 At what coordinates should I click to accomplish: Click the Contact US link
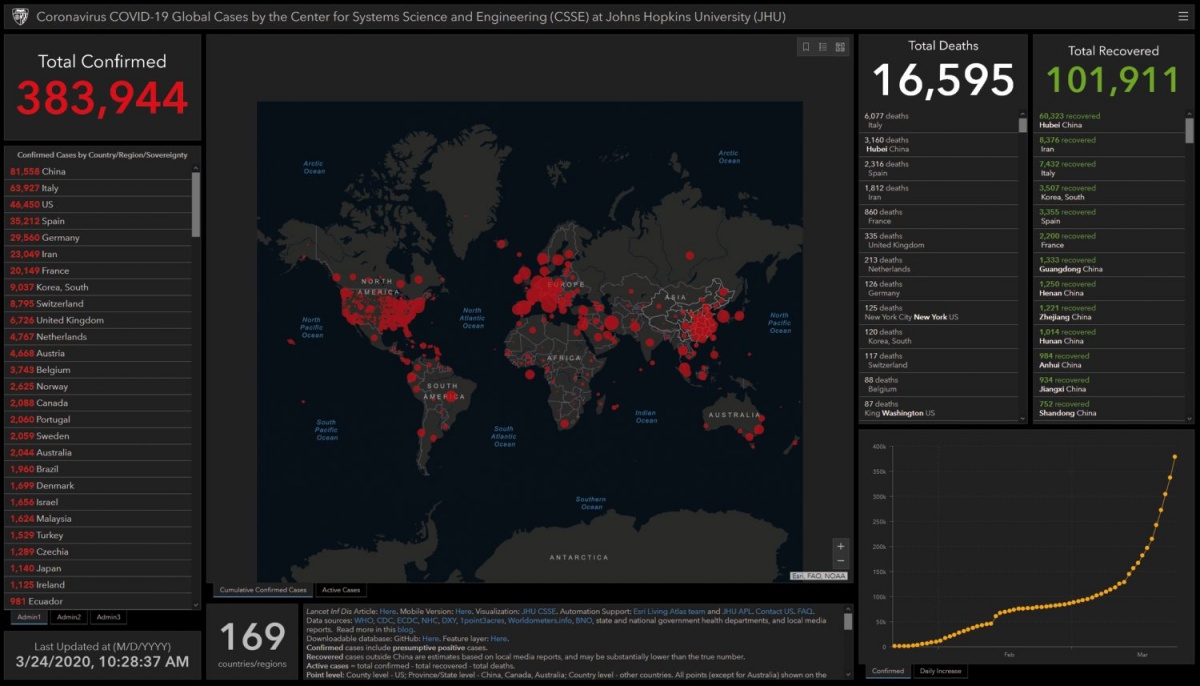click(776, 610)
